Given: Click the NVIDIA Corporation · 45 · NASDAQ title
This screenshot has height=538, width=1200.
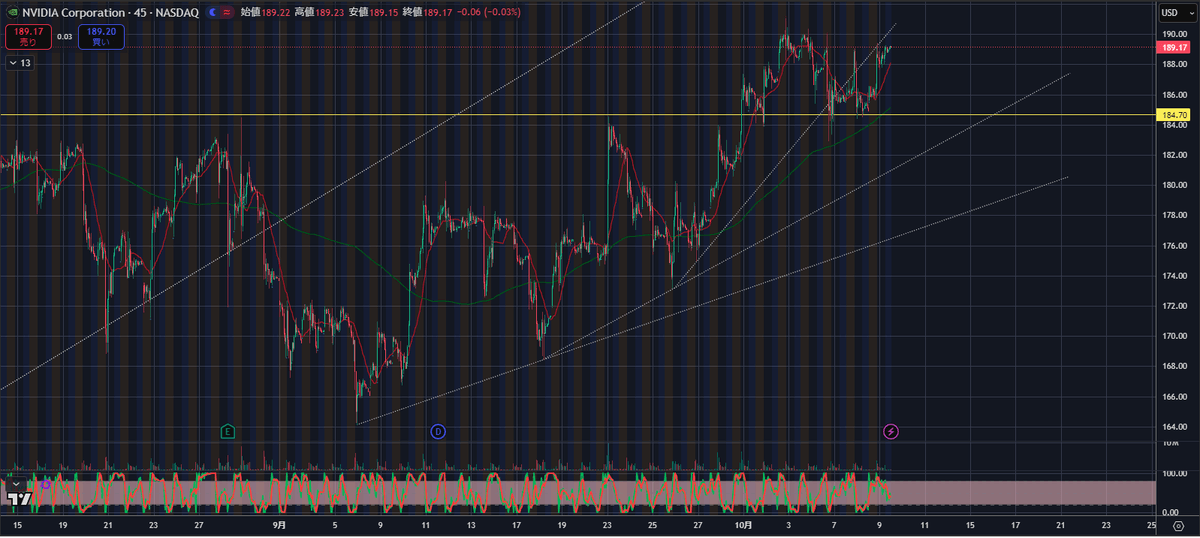Looking at the screenshot, I should click(112, 12).
